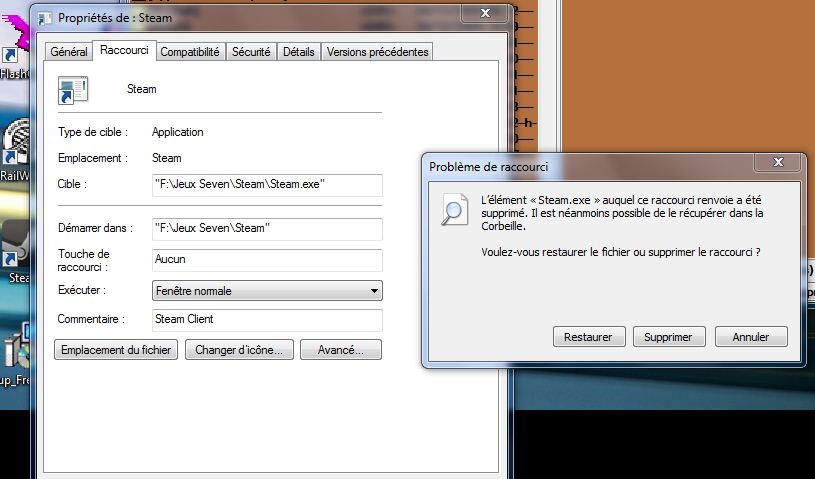Close the Problème de raccourci dialog

click(x=778, y=162)
